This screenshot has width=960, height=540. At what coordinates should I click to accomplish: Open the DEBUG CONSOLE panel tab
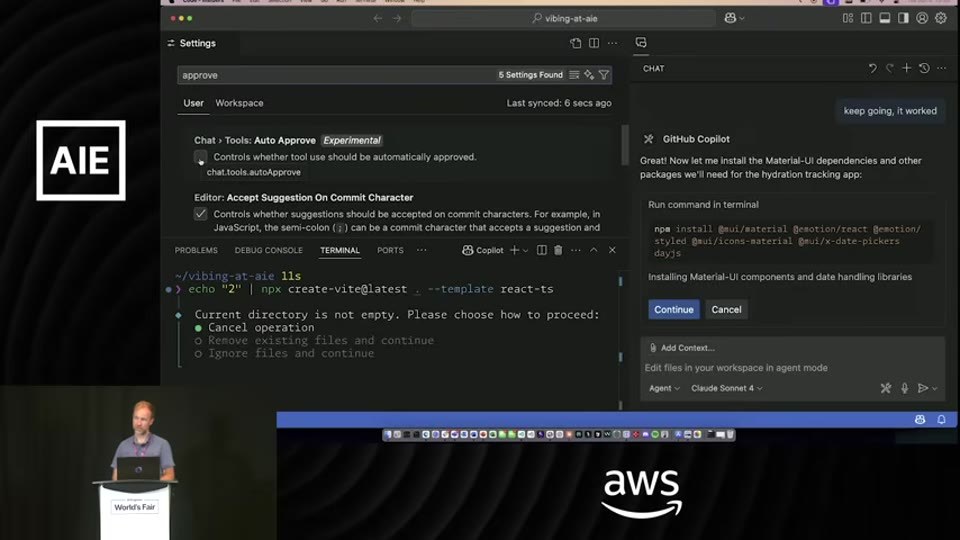click(268, 250)
